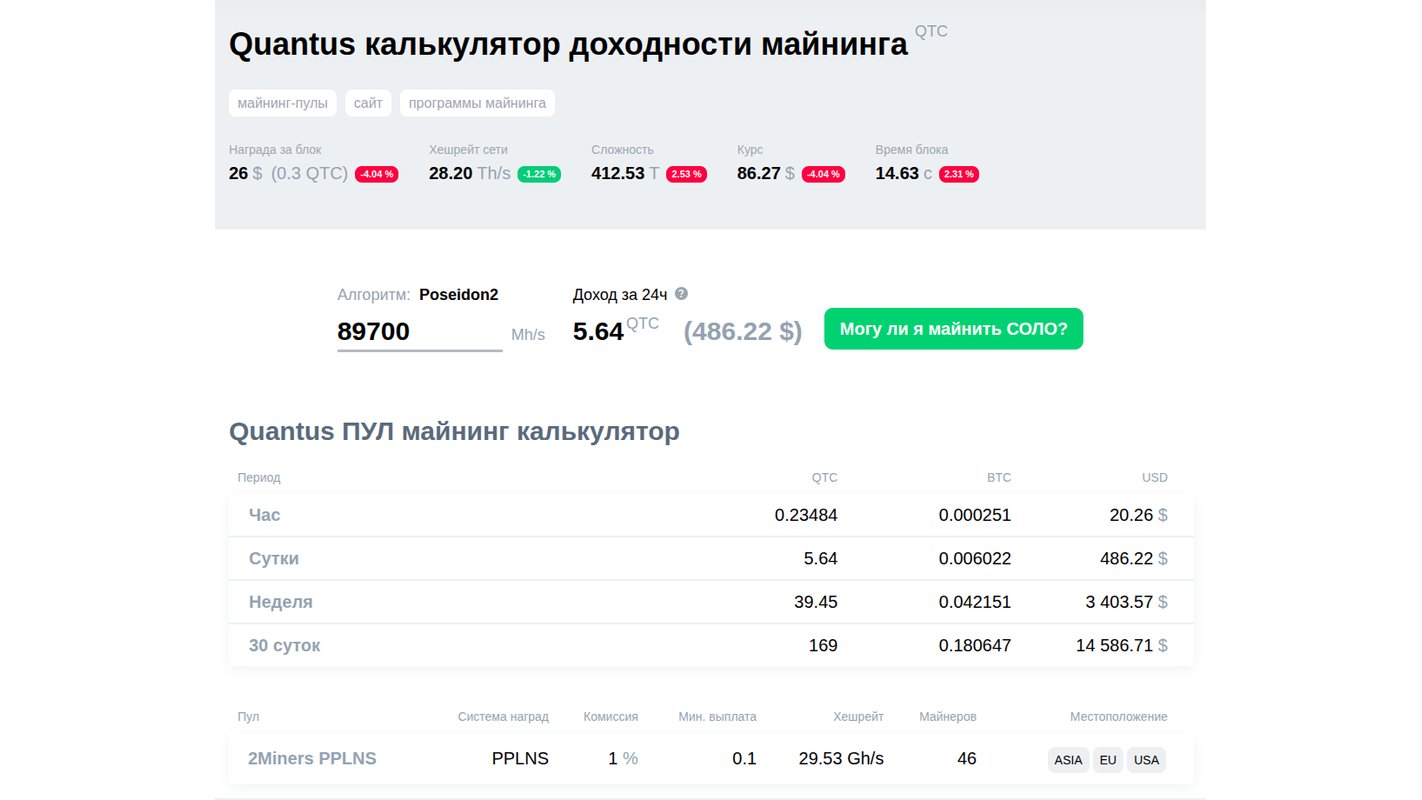Click the -4.04 % badge beside block reward
Screen dimensions: 1422x800
pos(377,174)
